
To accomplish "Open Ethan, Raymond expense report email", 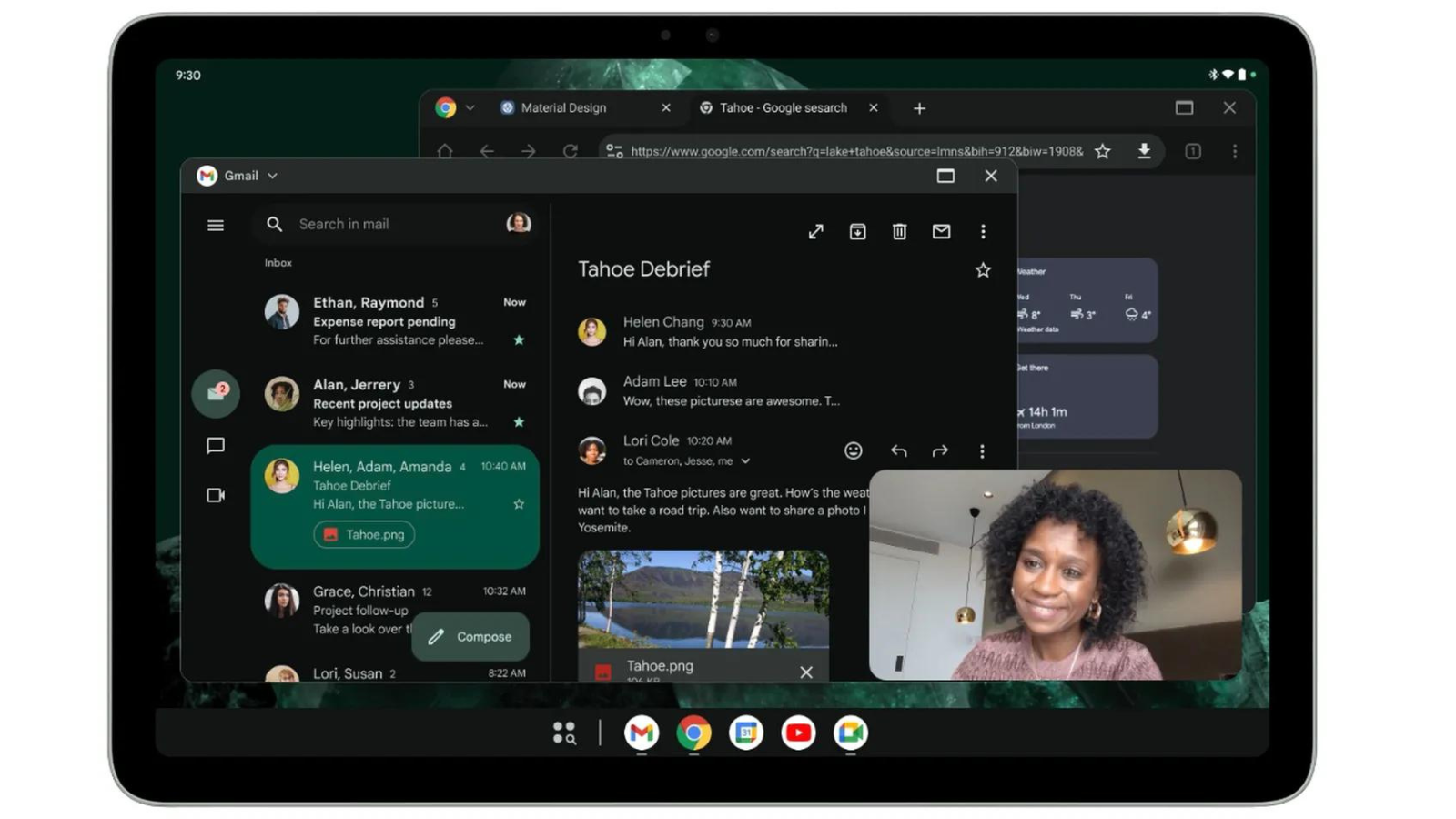I will (x=395, y=321).
